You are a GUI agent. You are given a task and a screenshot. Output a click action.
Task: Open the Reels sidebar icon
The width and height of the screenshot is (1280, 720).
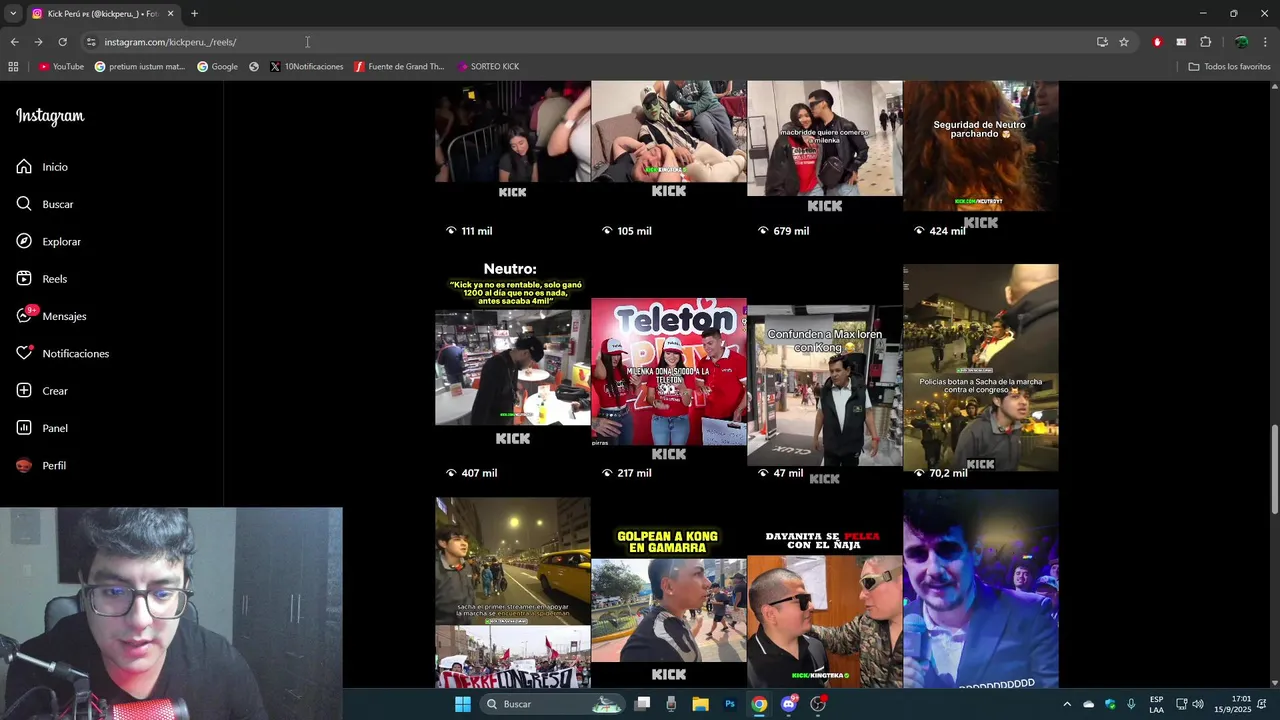click(x=24, y=278)
